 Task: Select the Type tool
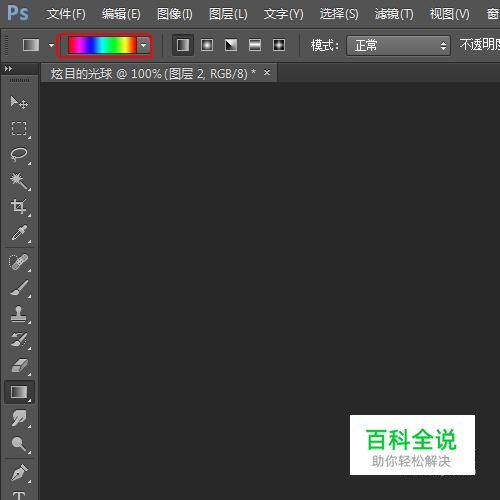point(19,495)
